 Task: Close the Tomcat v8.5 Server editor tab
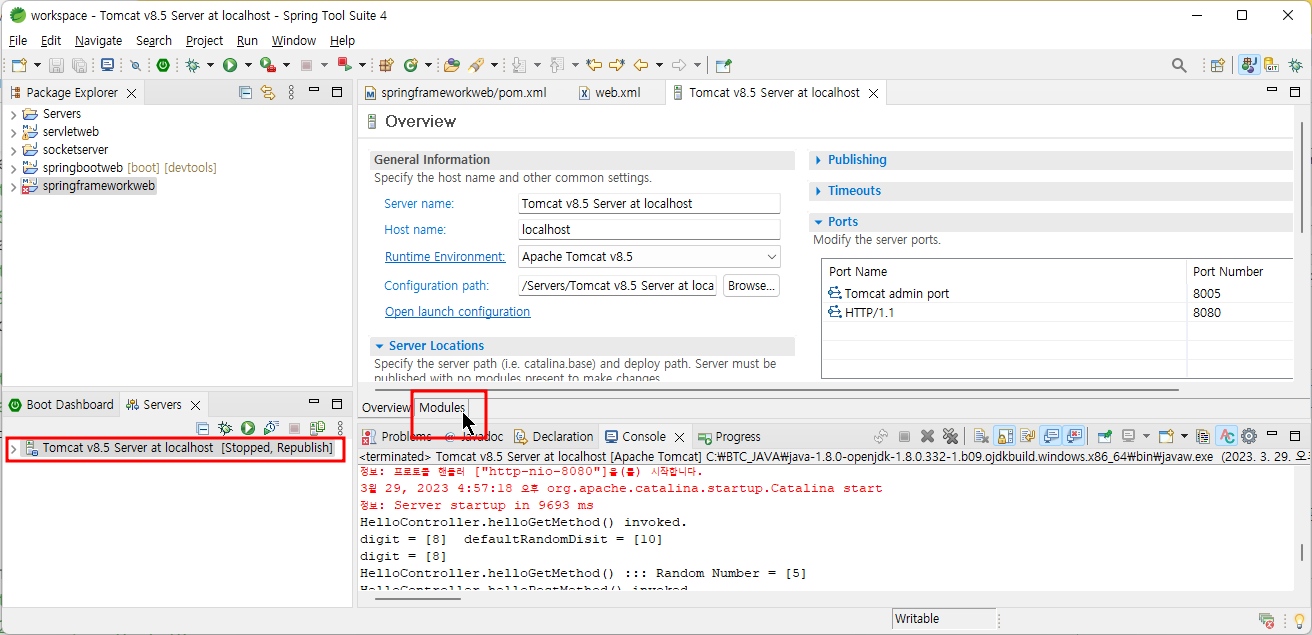tap(873, 93)
